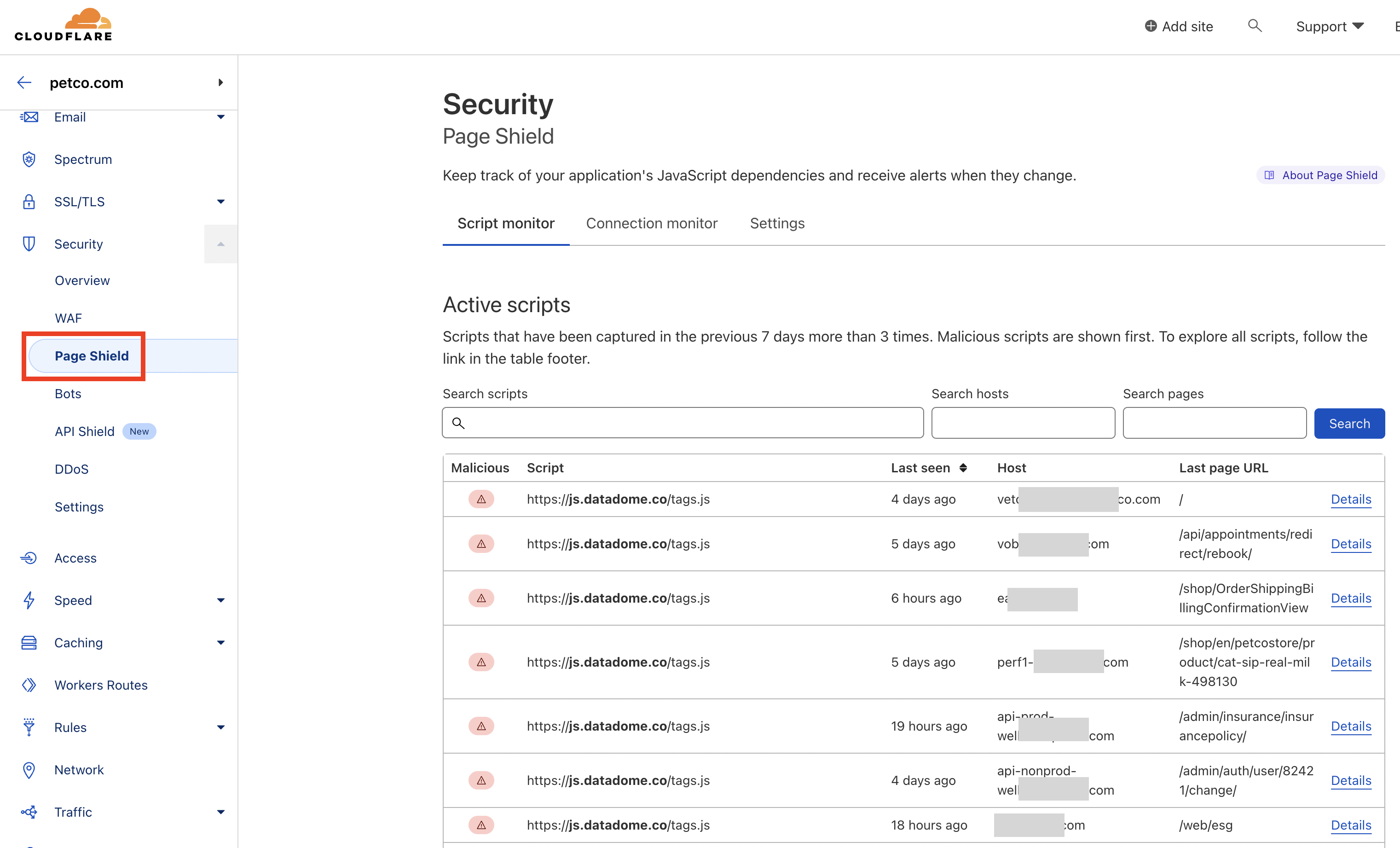1400x848 pixels.
Task: Click the Cloudflare logo
Action: (63, 24)
